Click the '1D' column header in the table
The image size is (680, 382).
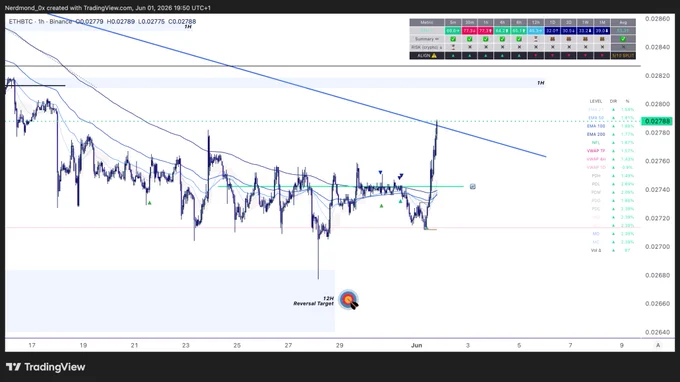click(552, 22)
